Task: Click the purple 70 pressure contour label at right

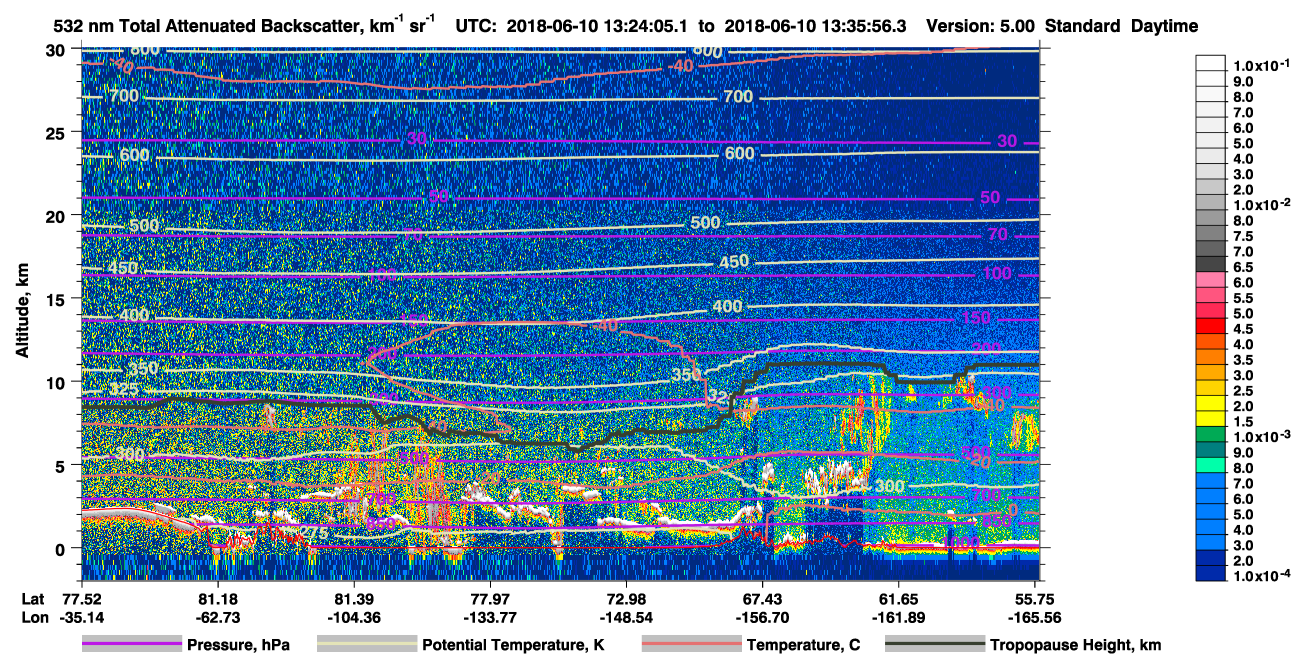Action: [x=997, y=235]
